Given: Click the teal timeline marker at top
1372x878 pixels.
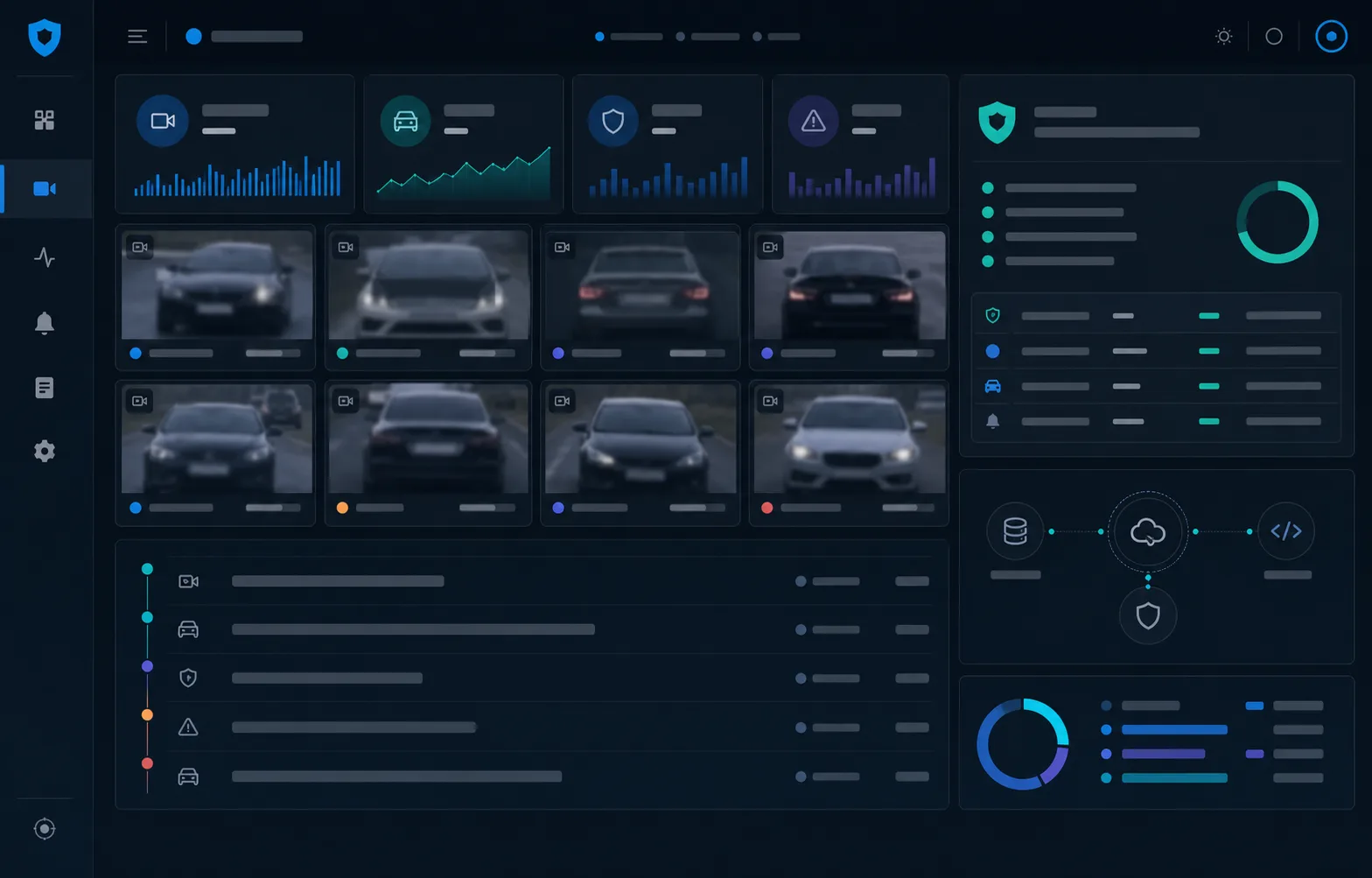Looking at the screenshot, I should coord(147,569).
